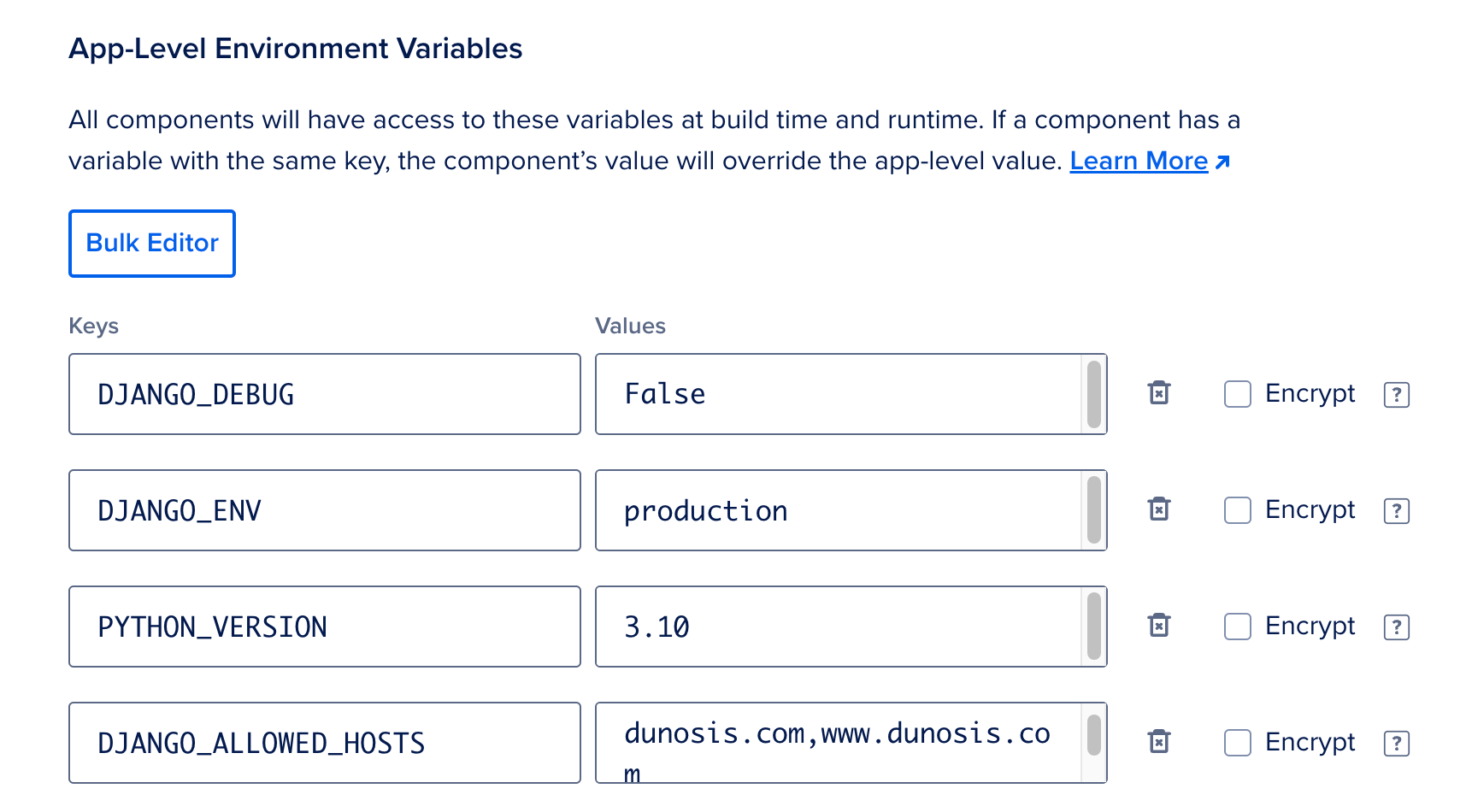This screenshot has width=1472, height=812.
Task: Open encrypt help for DJANGO_DEBUG row
Action: pyautogui.click(x=1396, y=395)
